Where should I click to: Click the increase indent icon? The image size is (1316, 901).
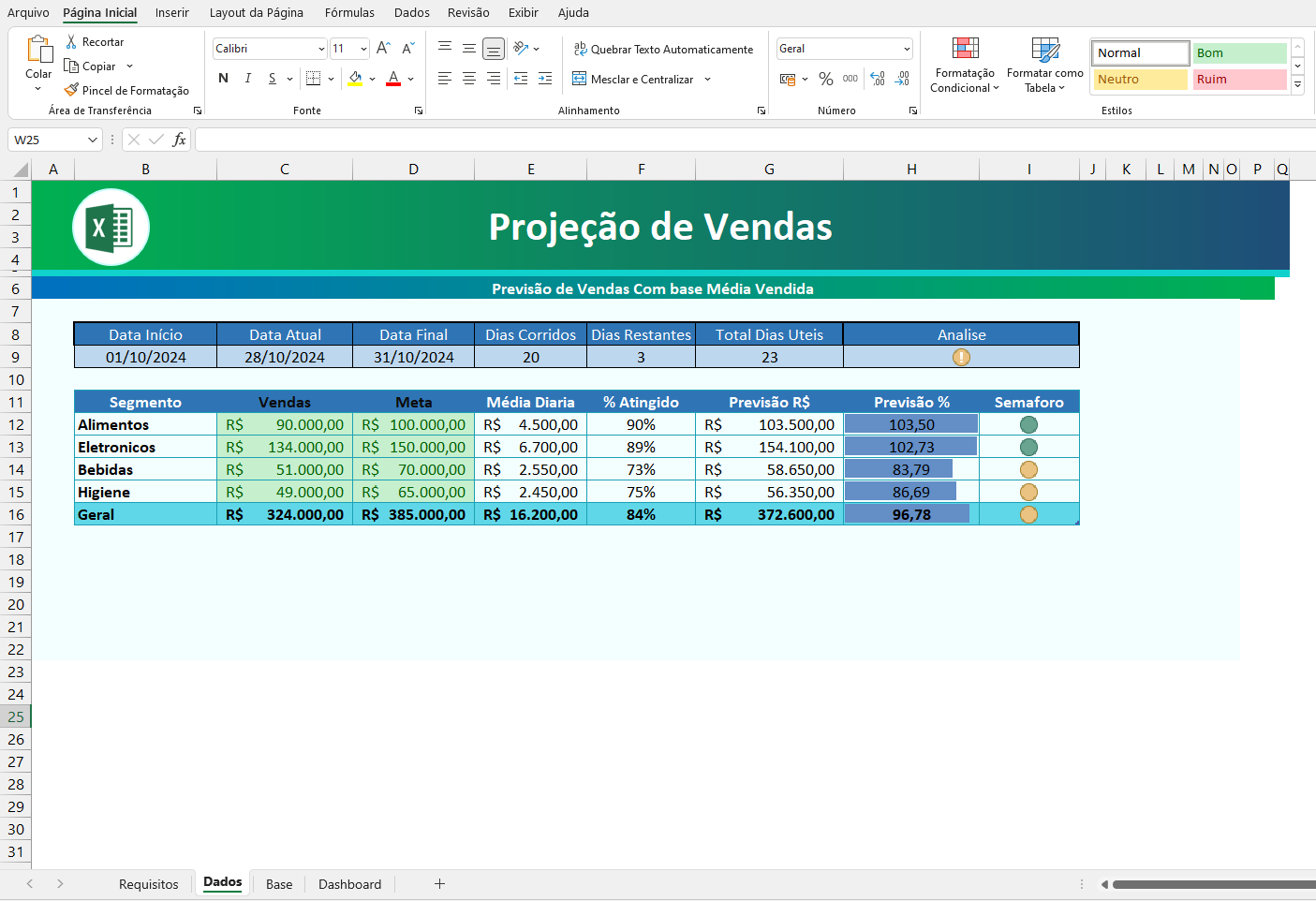pyautogui.click(x=545, y=79)
